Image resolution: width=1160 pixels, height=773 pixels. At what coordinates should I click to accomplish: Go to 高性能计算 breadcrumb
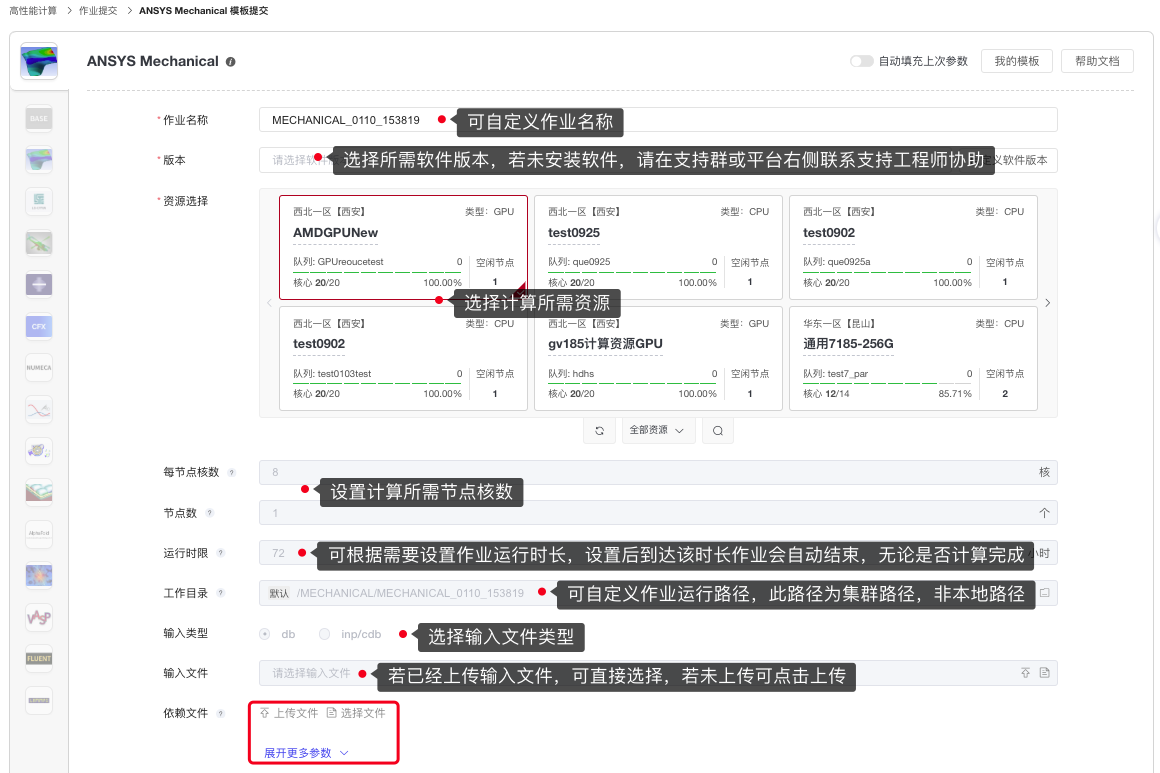33,10
